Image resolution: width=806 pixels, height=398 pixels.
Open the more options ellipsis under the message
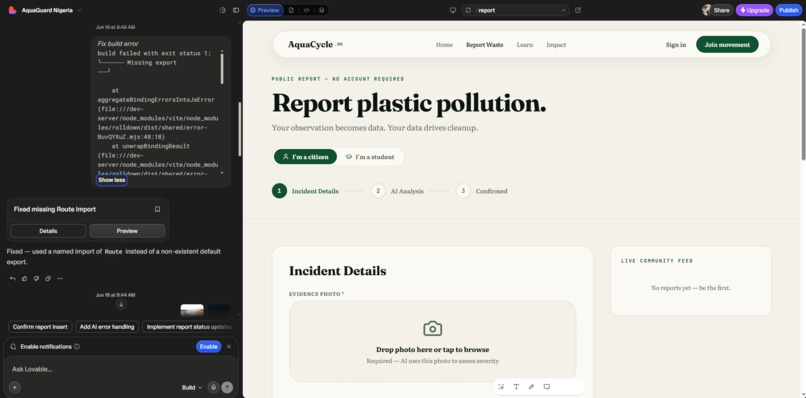(x=60, y=279)
